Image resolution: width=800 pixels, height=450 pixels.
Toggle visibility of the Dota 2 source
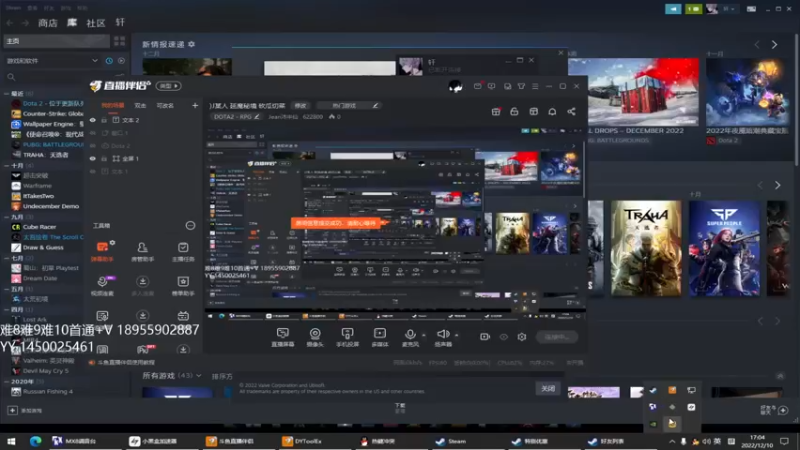point(92,145)
